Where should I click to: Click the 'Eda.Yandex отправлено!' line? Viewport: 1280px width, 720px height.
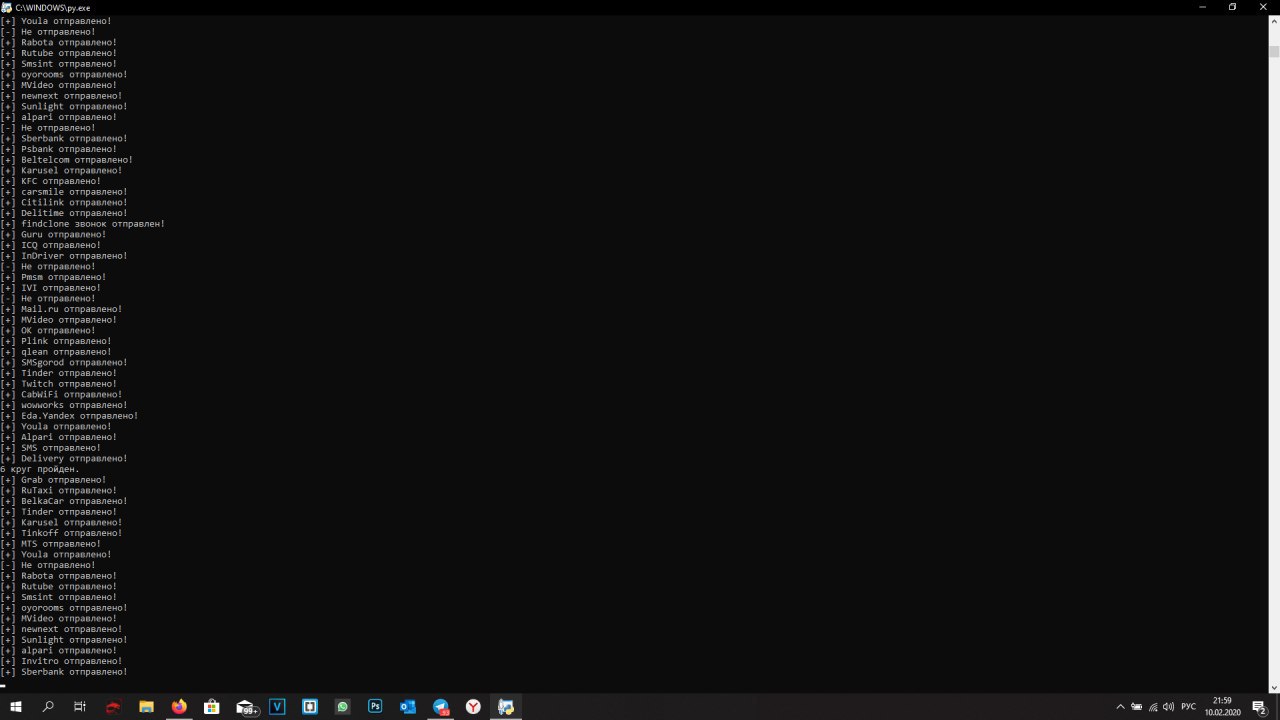tap(69, 416)
